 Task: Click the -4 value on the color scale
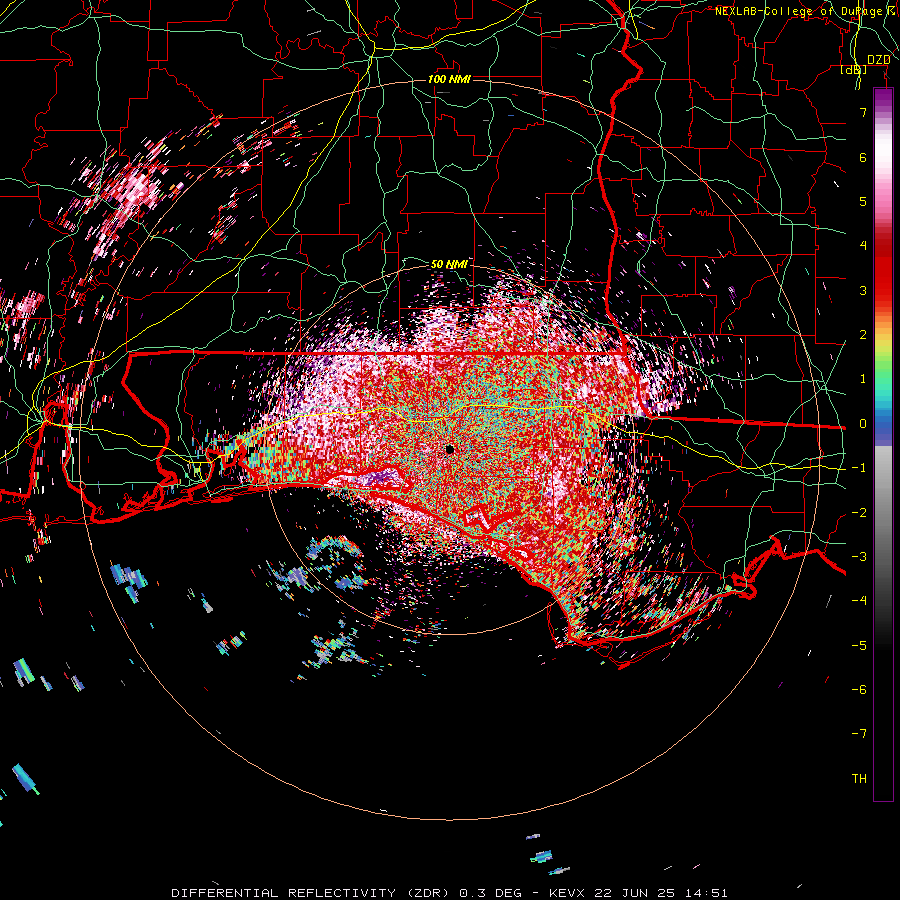click(x=859, y=601)
